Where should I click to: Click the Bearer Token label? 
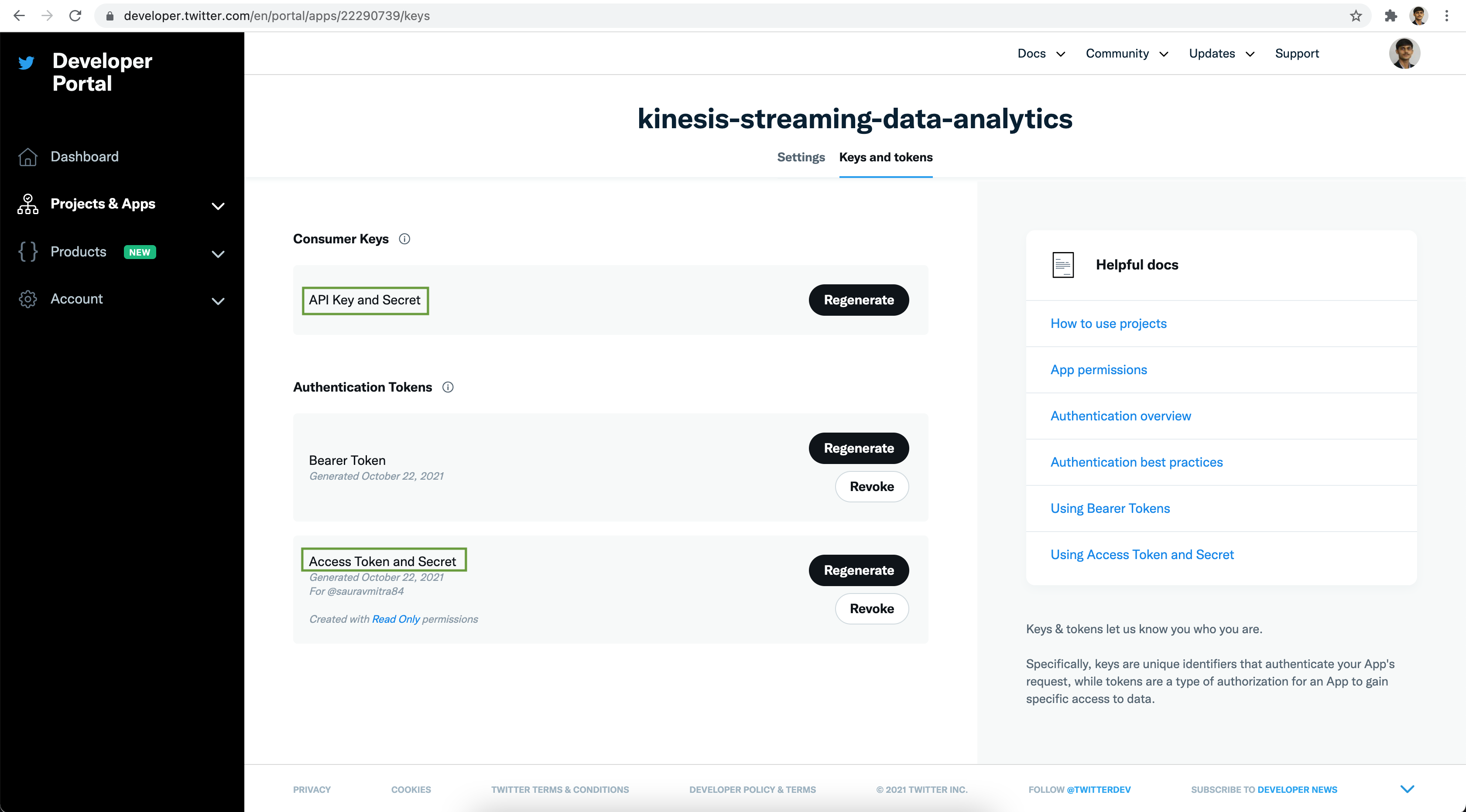pyautogui.click(x=347, y=460)
